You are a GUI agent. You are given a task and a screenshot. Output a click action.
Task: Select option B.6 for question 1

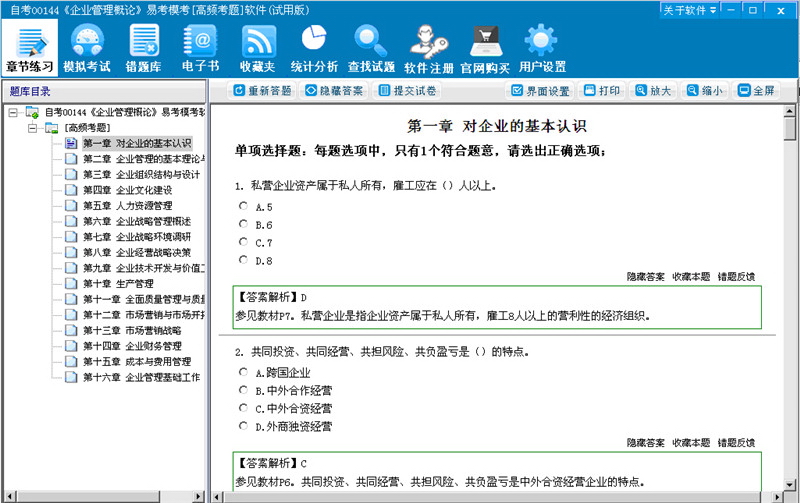pos(243,223)
